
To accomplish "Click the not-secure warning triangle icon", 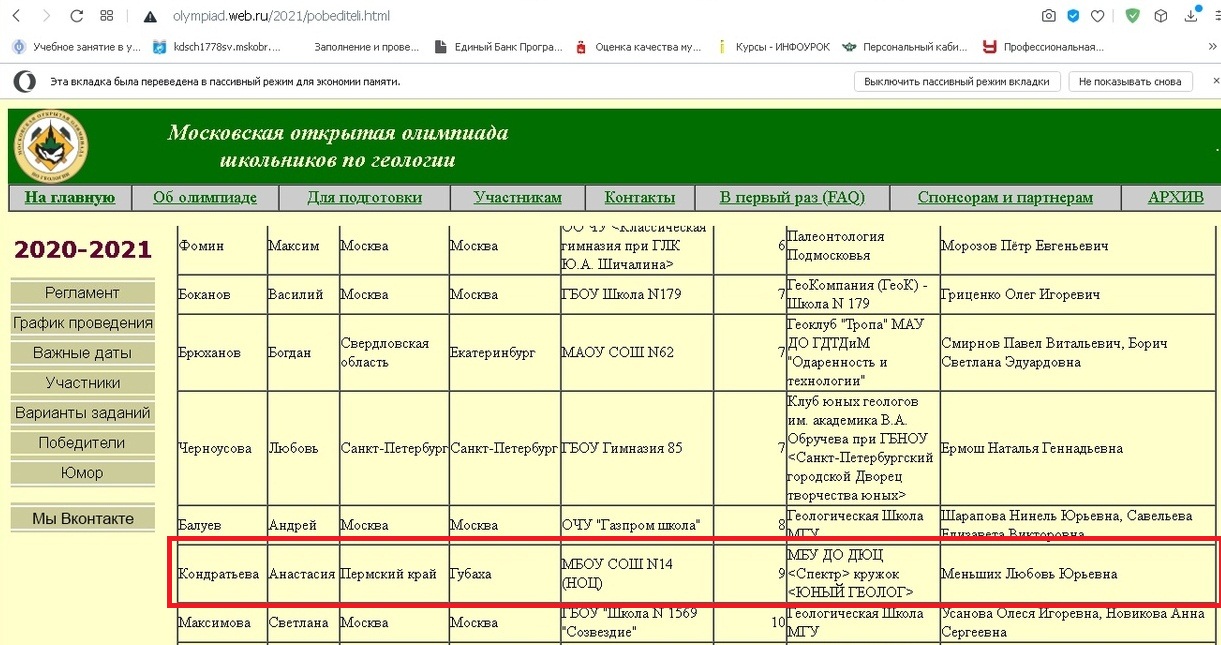I will [150, 17].
